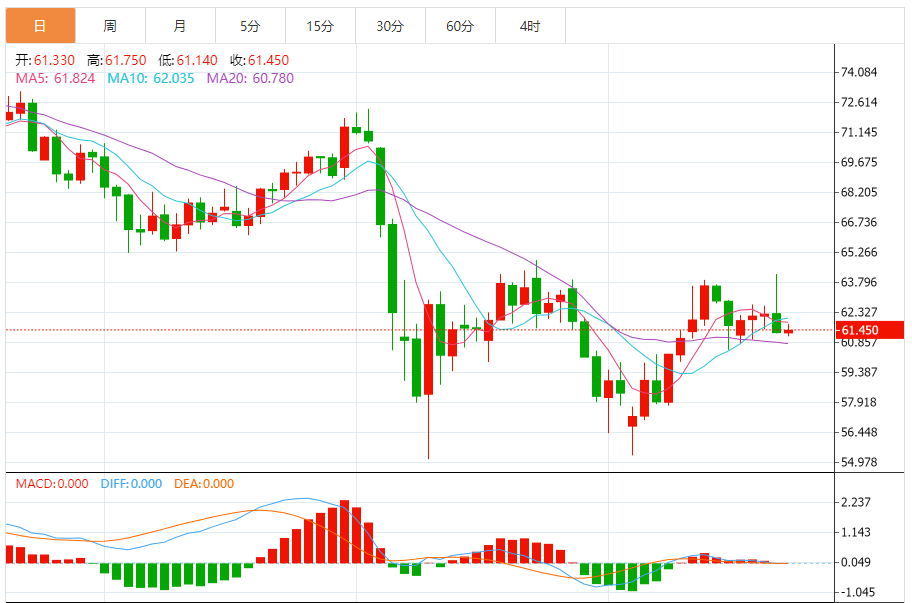Click the DEA value label

[x=204, y=484]
